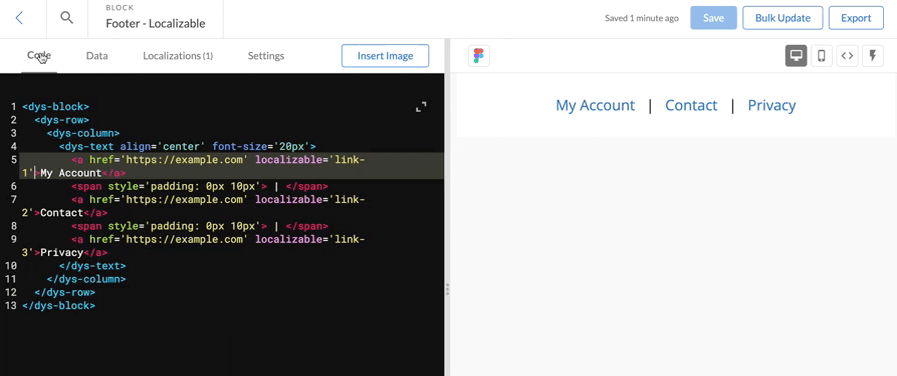Click the Insert Image button
Viewport: 897px width, 376px height.
(x=385, y=56)
